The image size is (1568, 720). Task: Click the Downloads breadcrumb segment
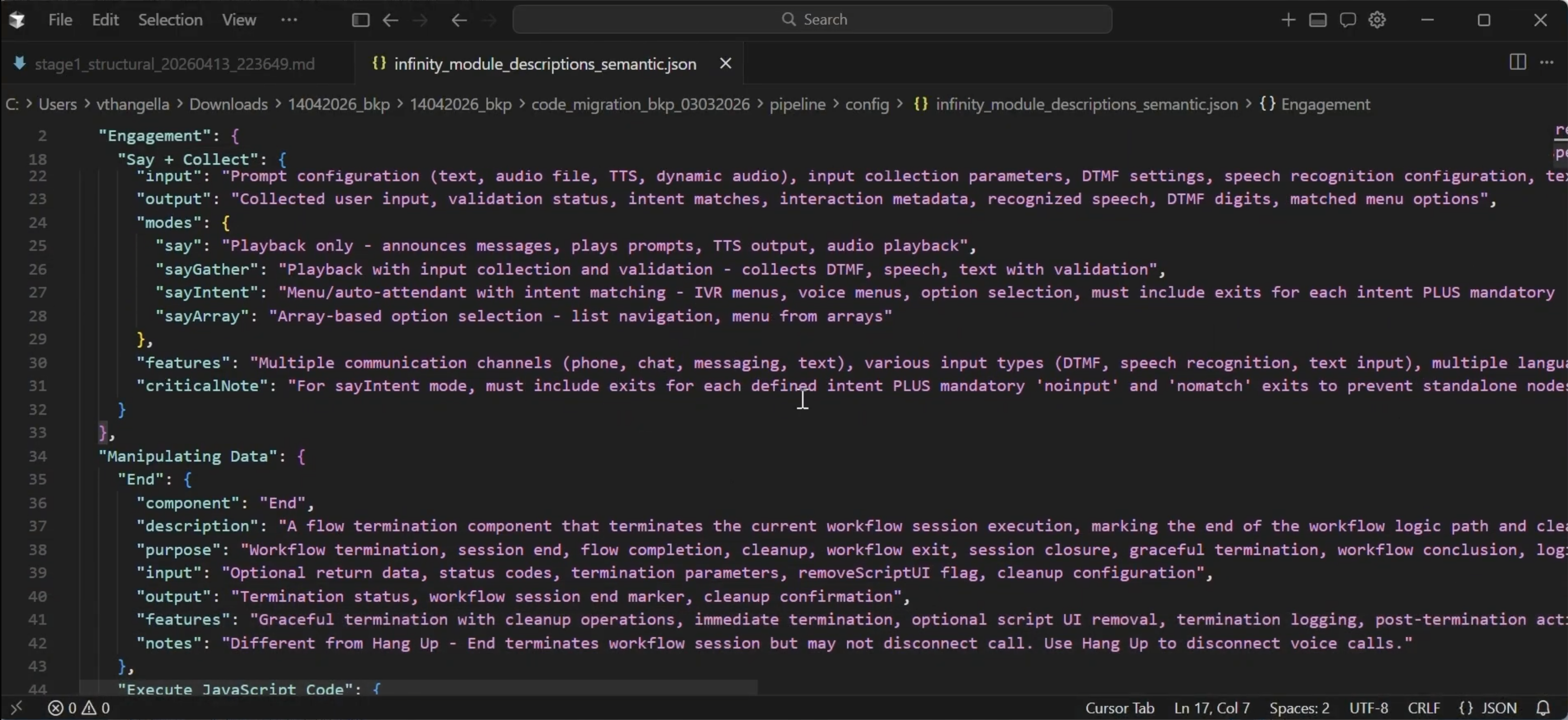228,104
